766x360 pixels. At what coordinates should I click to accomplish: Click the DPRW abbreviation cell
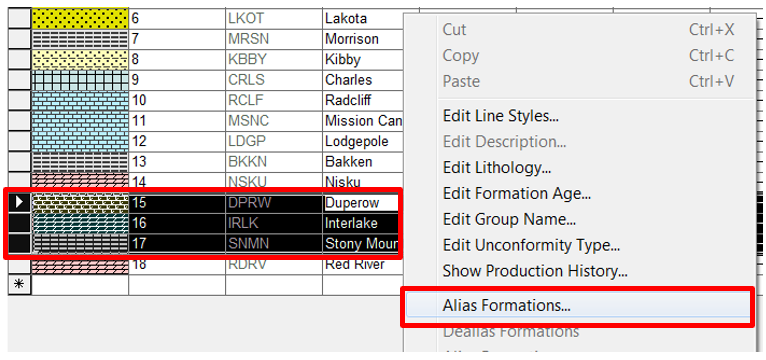(x=274, y=203)
